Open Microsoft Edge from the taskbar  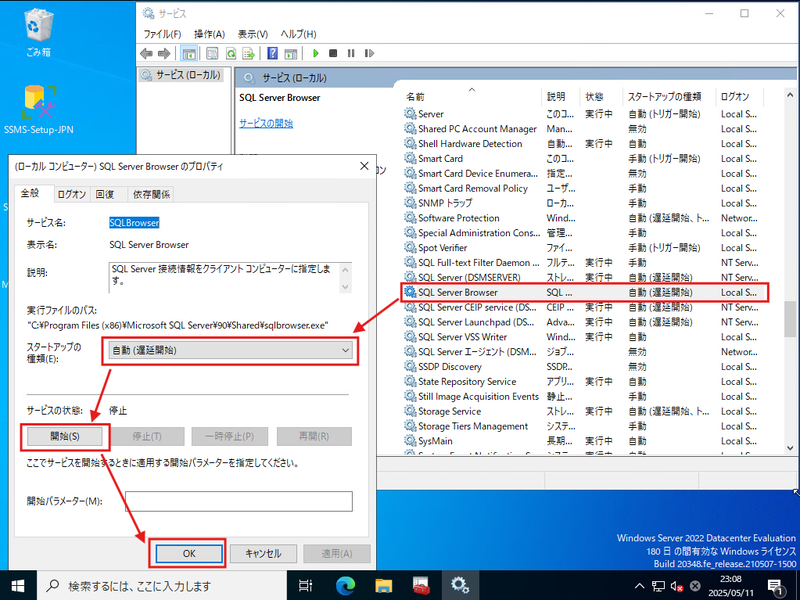point(345,585)
